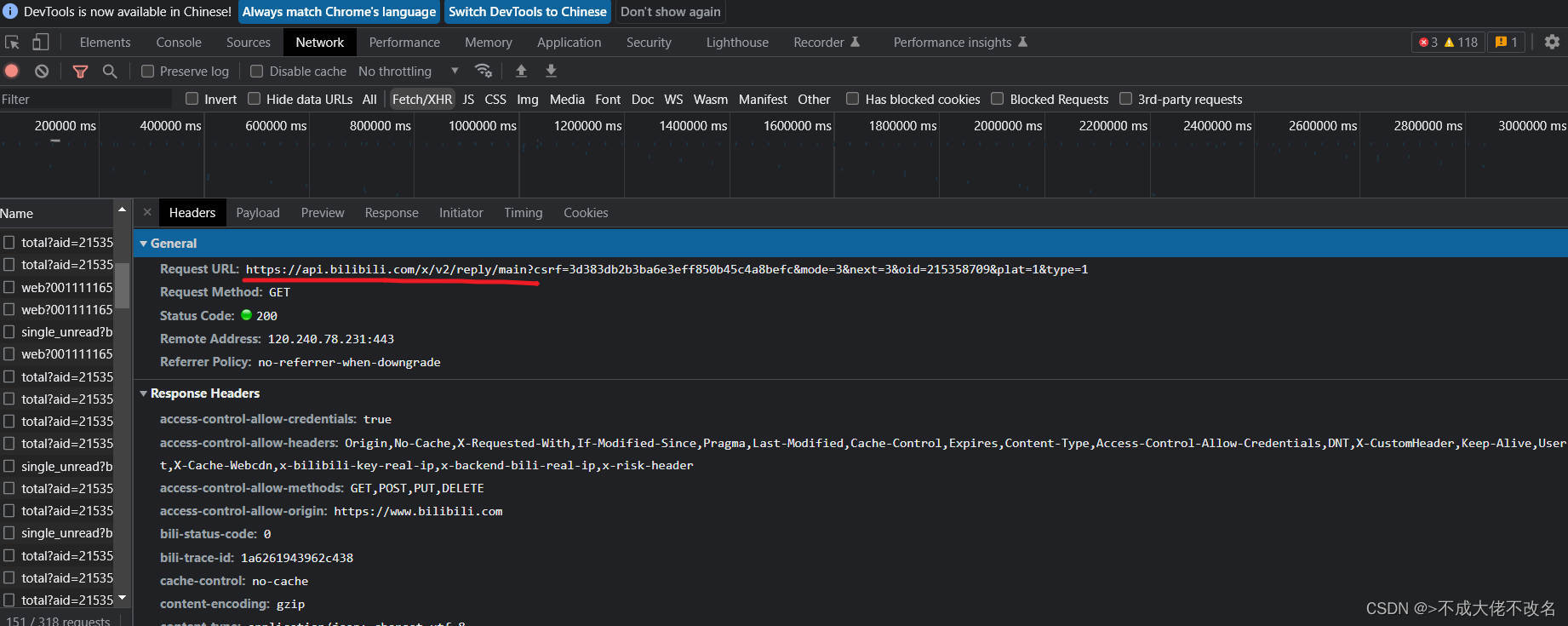
Task: Open the Performance panel
Action: [x=404, y=43]
